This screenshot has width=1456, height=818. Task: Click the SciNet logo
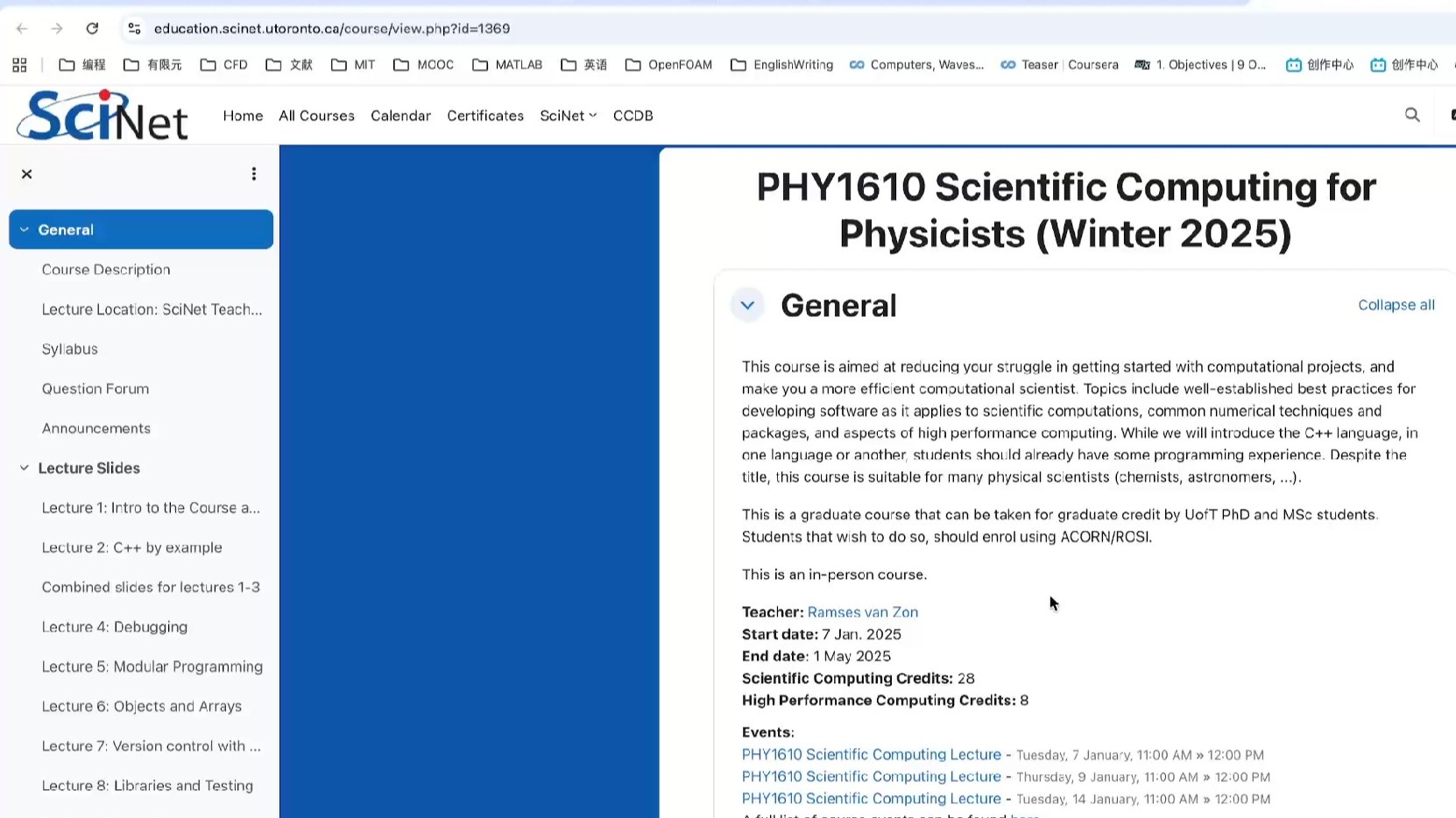pos(102,115)
